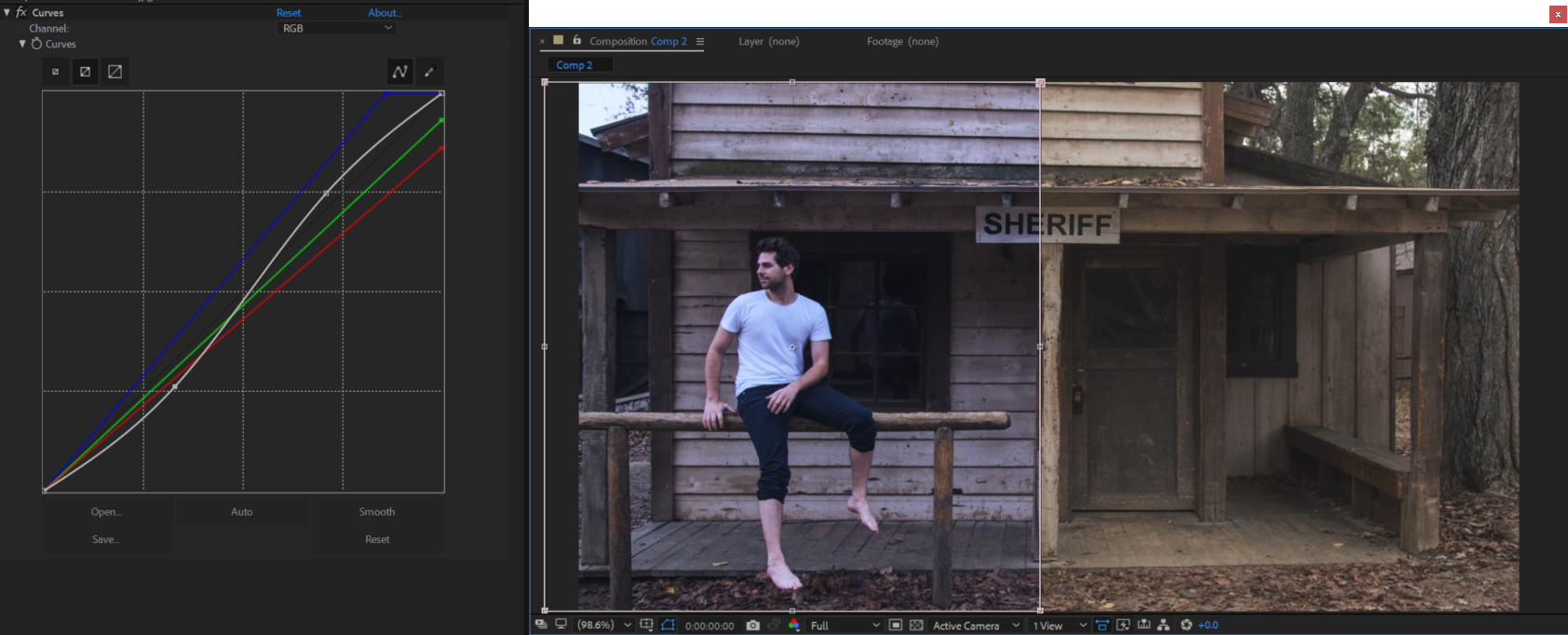Set curve graph to largest size
This screenshot has width=1568, height=635.
click(115, 72)
